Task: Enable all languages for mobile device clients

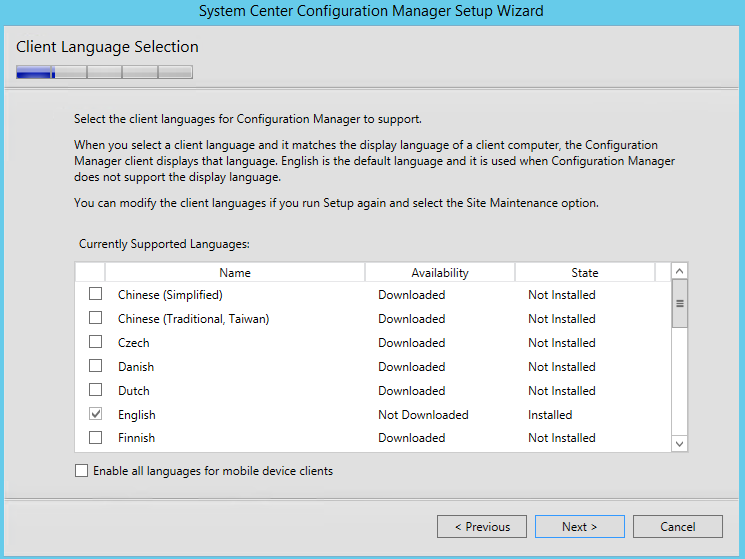Action: pyautogui.click(x=82, y=471)
